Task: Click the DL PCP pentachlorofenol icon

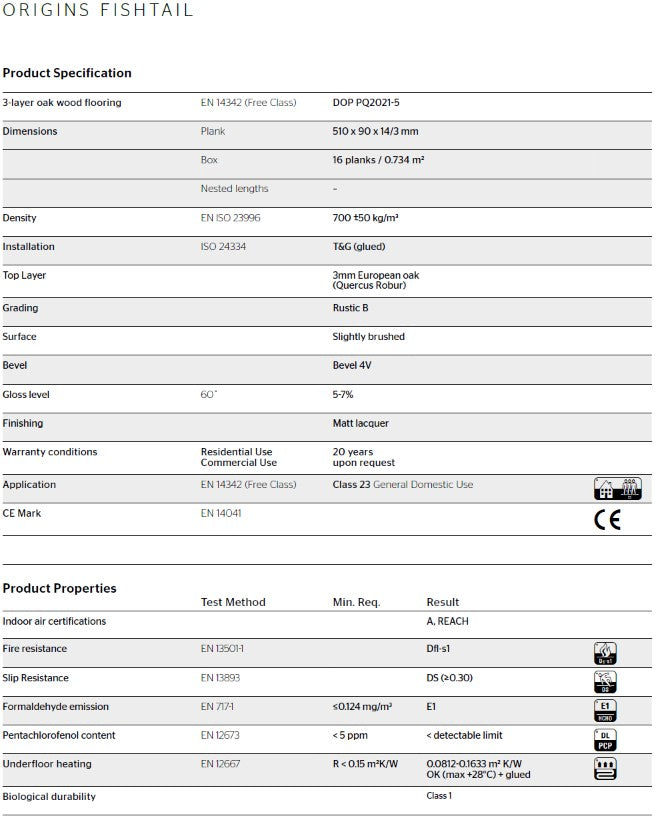Action: pyautogui.click(x=605, y=740)
